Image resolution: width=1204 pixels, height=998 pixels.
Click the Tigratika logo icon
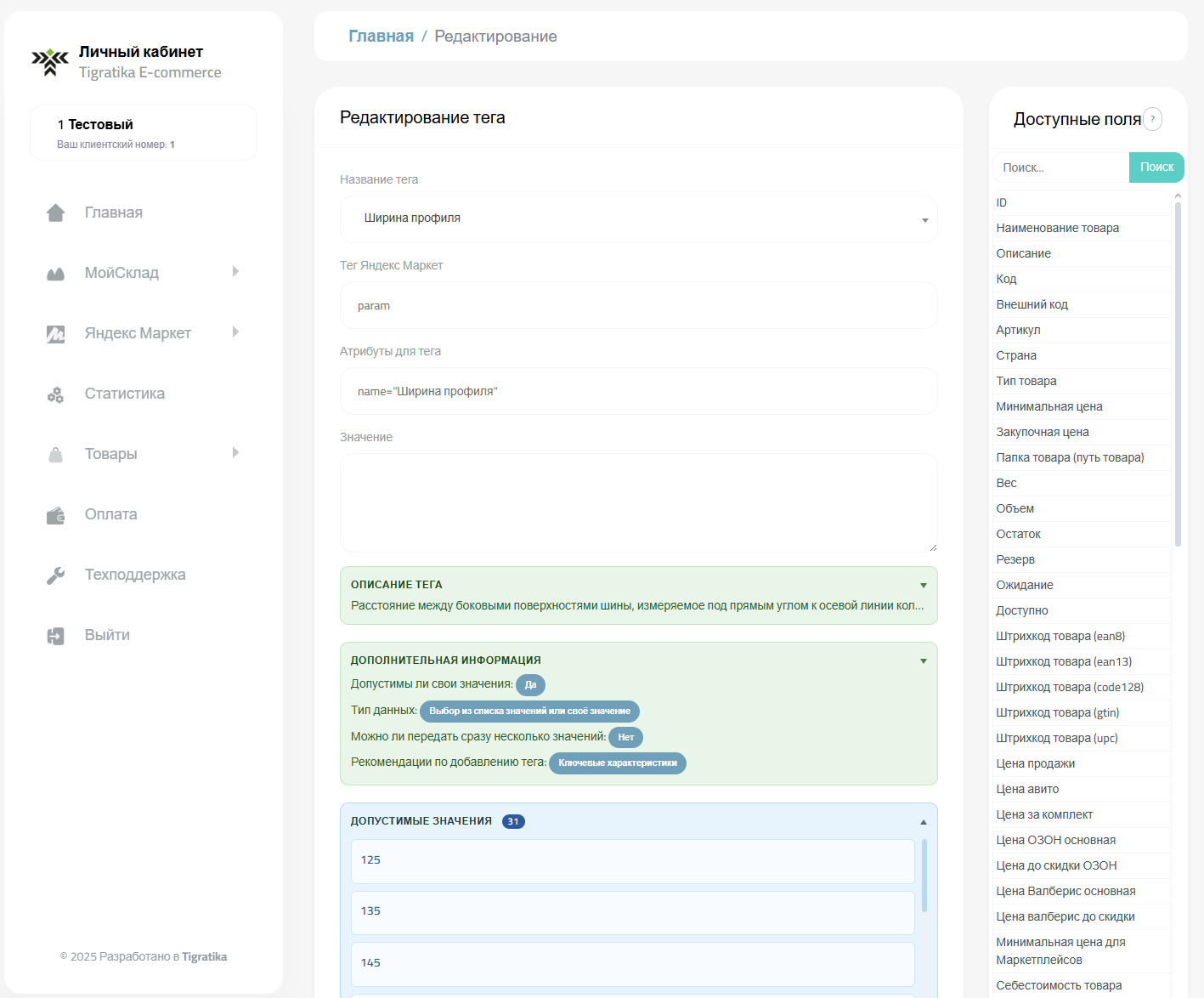[x=50, y=62]
